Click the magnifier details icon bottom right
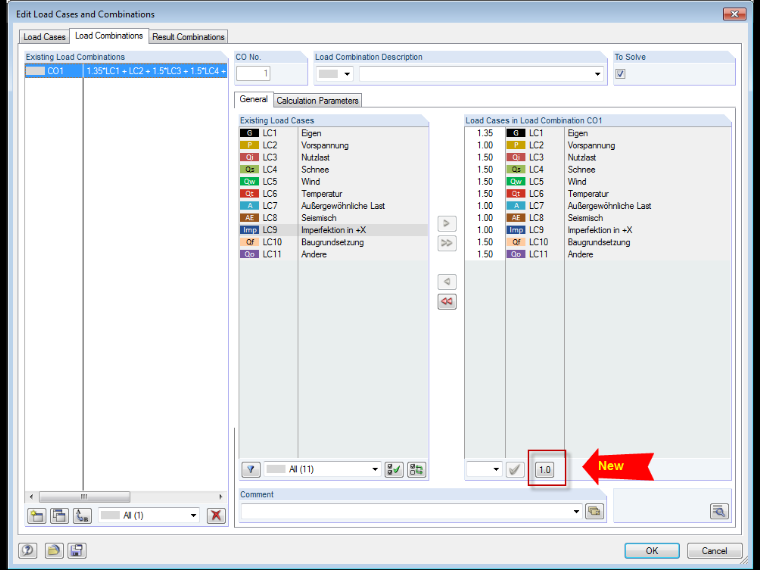This screenshot has width=760, height=570. point(719,511)
